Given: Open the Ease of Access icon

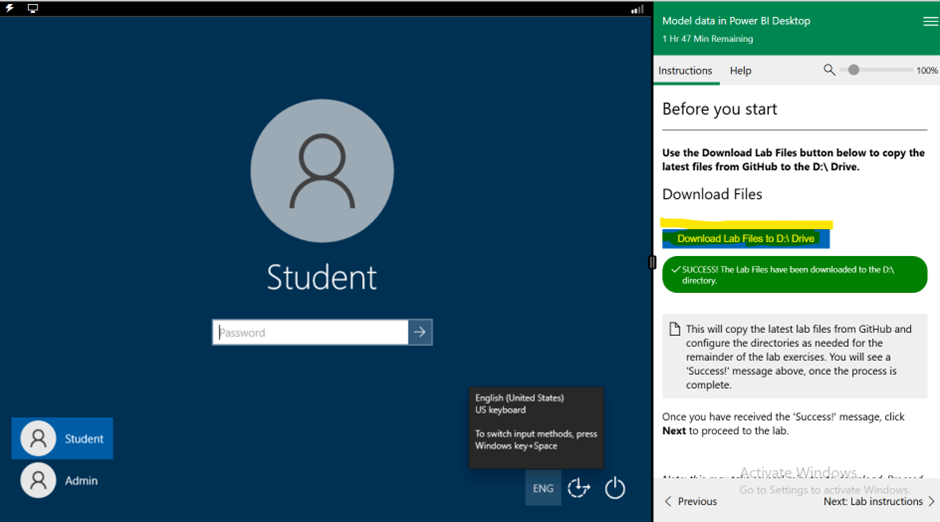Looking at the screenshot, I should (x=579, y=488).
